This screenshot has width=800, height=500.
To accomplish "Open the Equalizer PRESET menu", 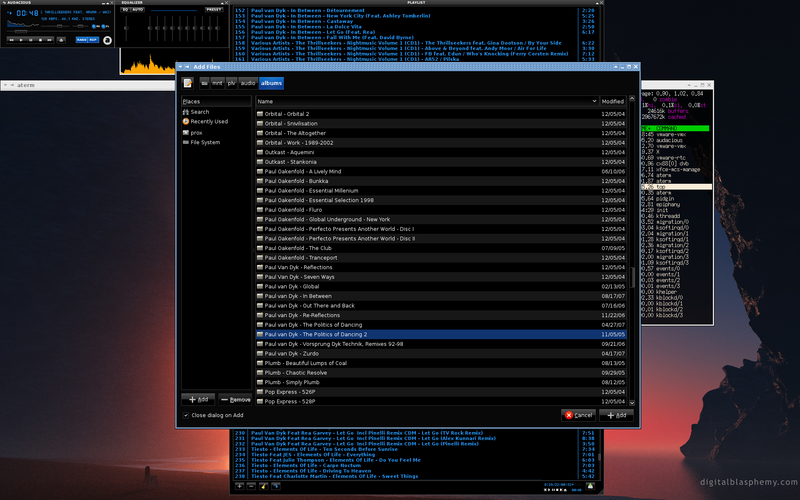I will (214, 10).
